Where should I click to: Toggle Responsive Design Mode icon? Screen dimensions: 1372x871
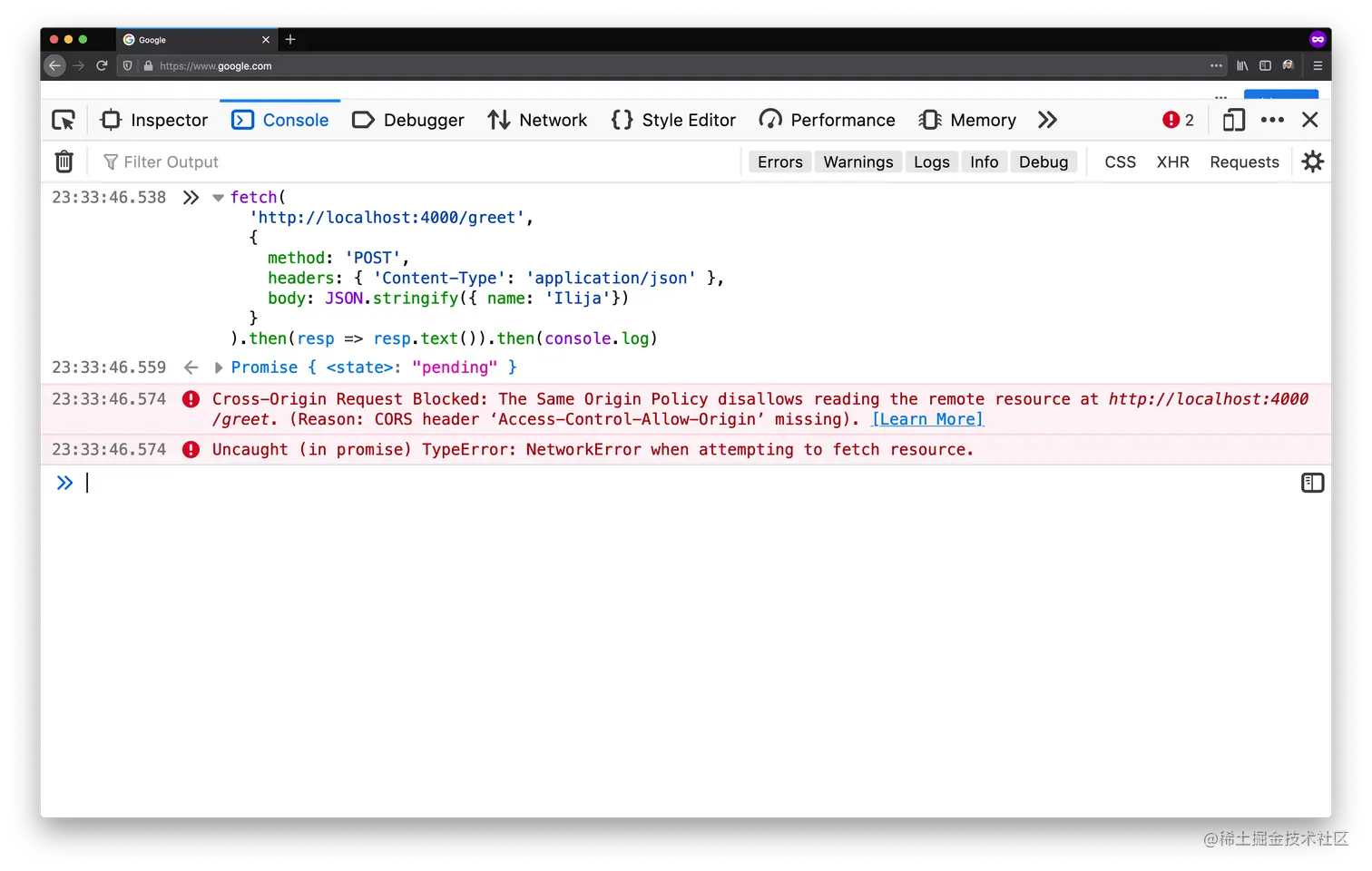coord(1233,120)
